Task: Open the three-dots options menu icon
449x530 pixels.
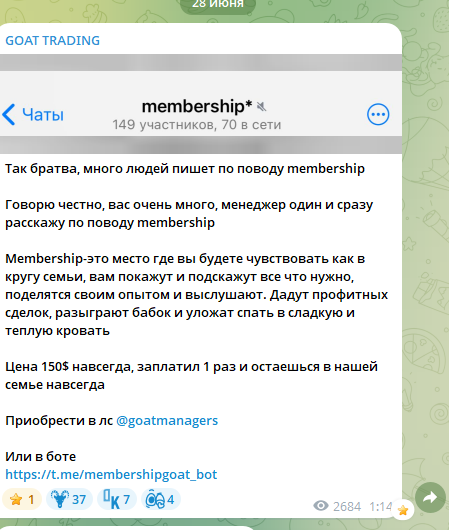Action: tap(378, 114)
